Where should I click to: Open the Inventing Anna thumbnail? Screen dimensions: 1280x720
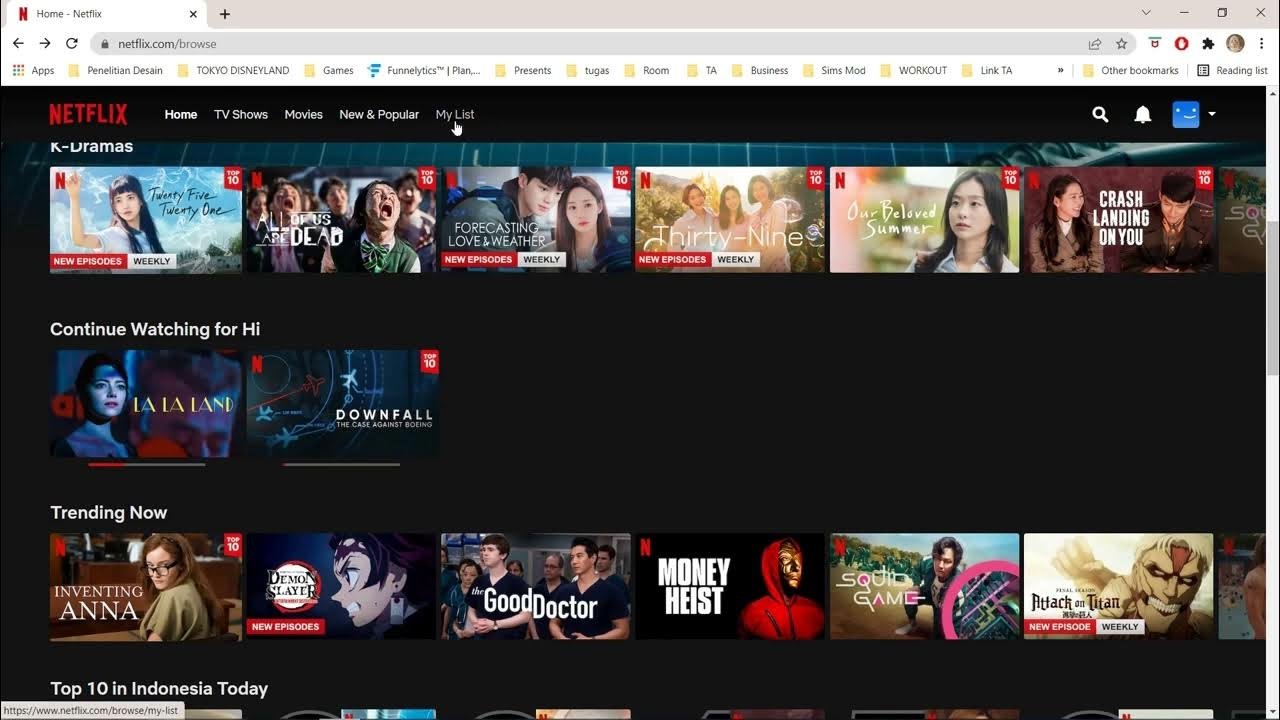tap(146, 587)
